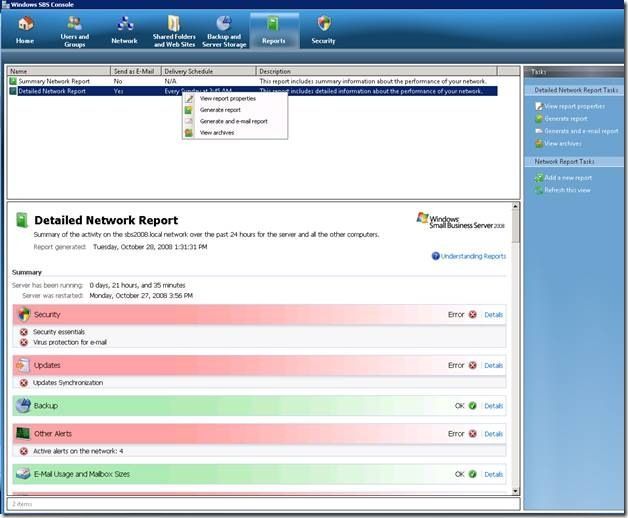
Task: Open Shared Folders and Web Sites
Action: [174, 31]
